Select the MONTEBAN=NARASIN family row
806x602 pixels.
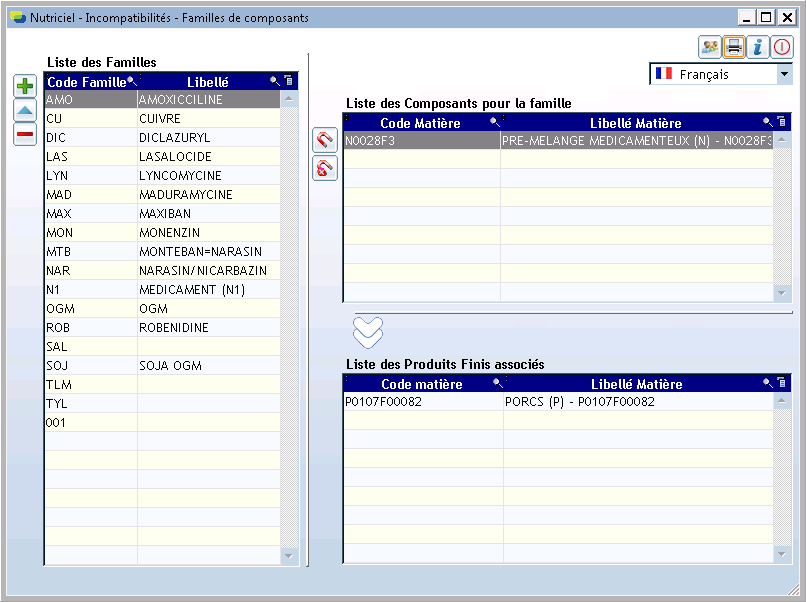(162, 251)
